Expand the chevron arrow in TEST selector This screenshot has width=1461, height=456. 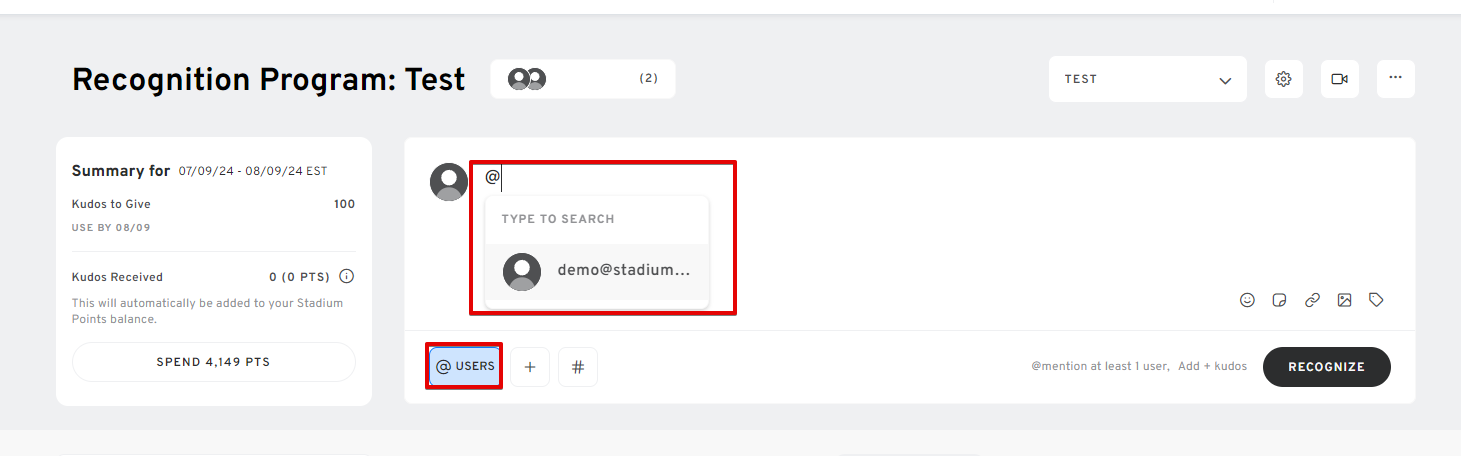[x=1225, y=80]
